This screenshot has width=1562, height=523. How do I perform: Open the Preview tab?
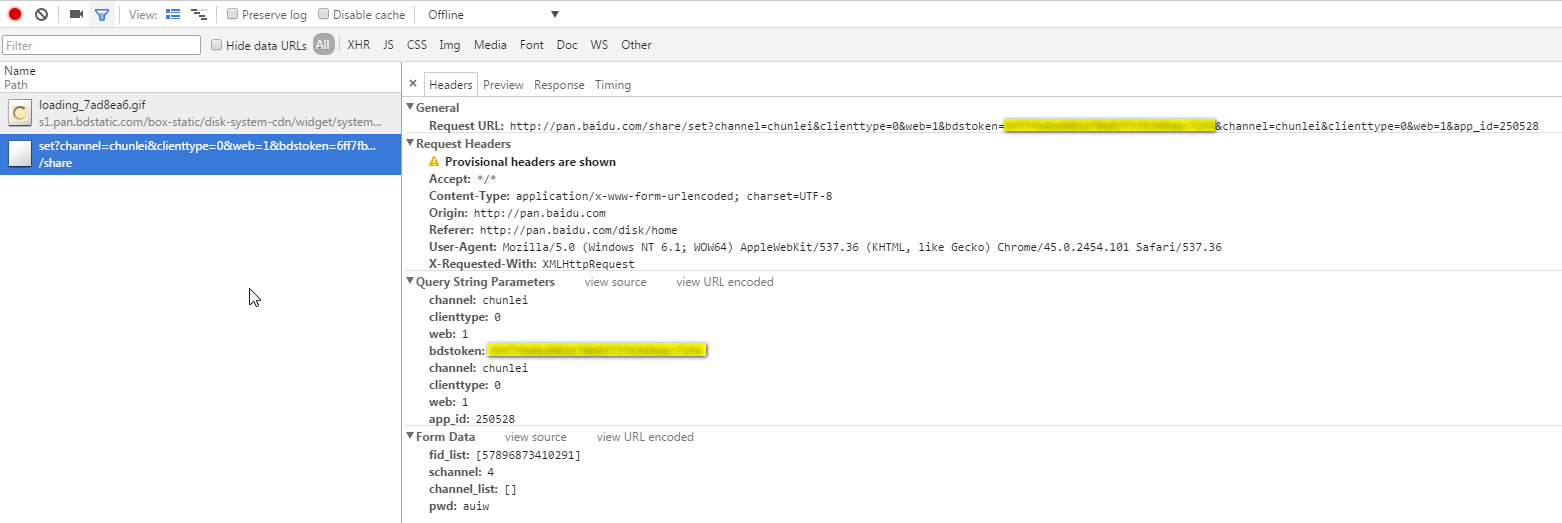click(x=503, y=85)
